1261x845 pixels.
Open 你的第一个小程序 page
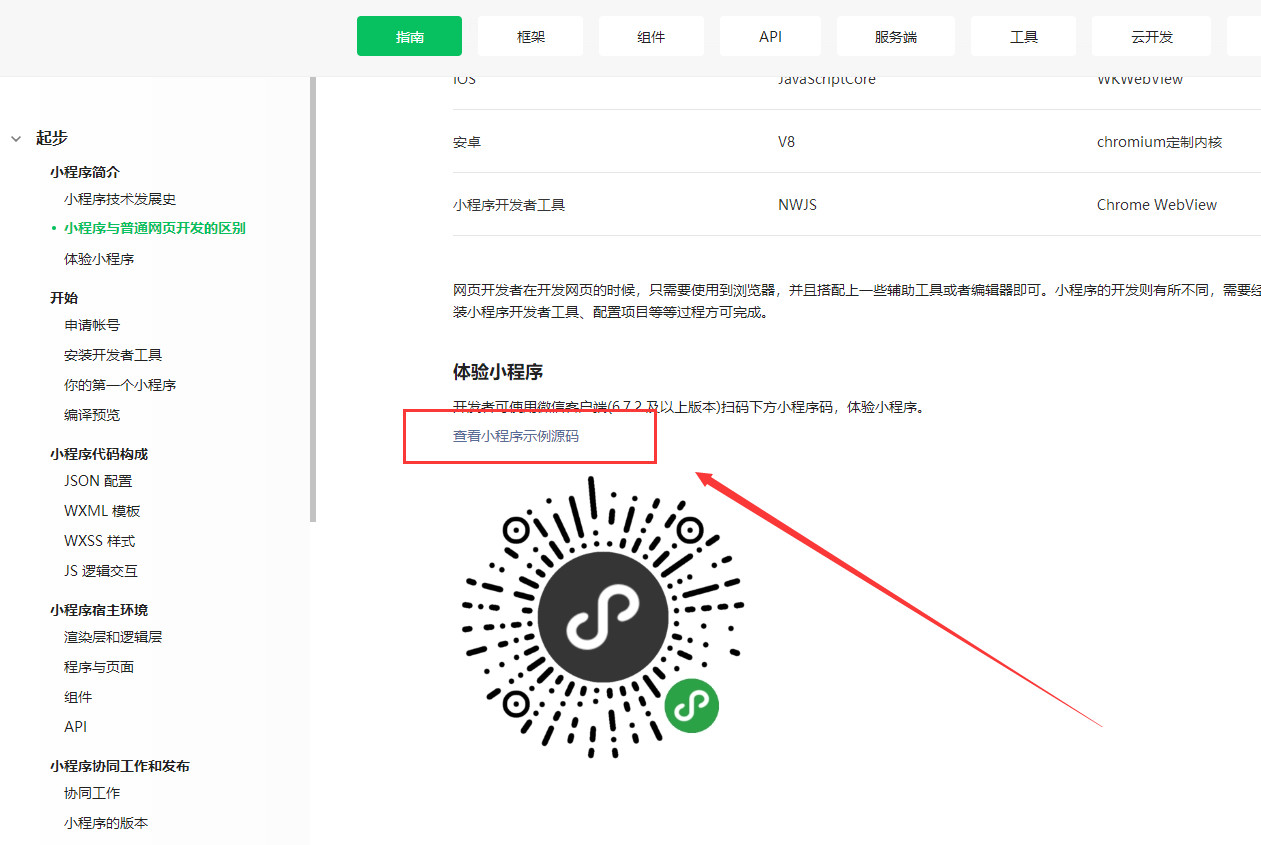coord(120,385)
